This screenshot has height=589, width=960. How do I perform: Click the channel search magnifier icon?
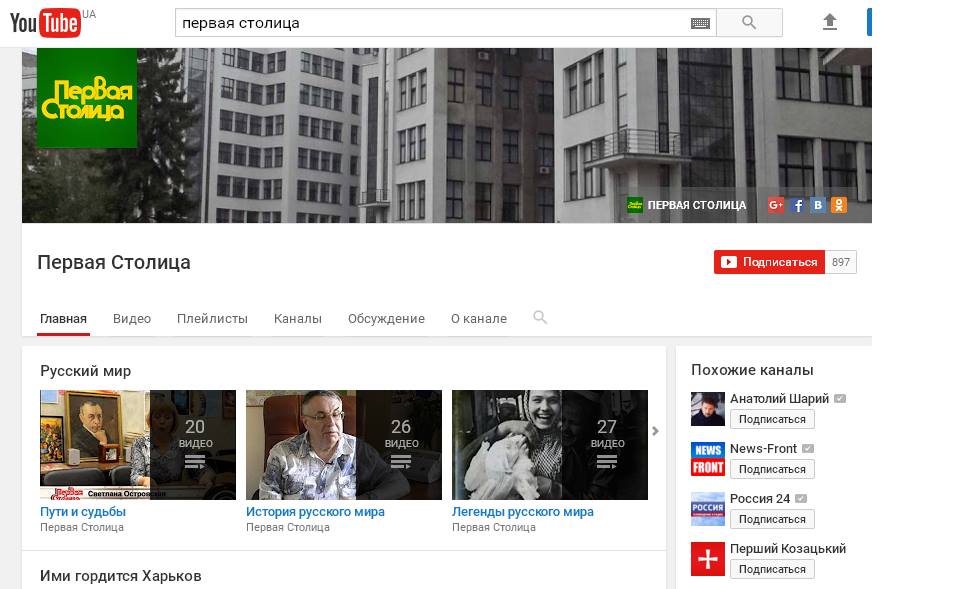pos(540,318)
